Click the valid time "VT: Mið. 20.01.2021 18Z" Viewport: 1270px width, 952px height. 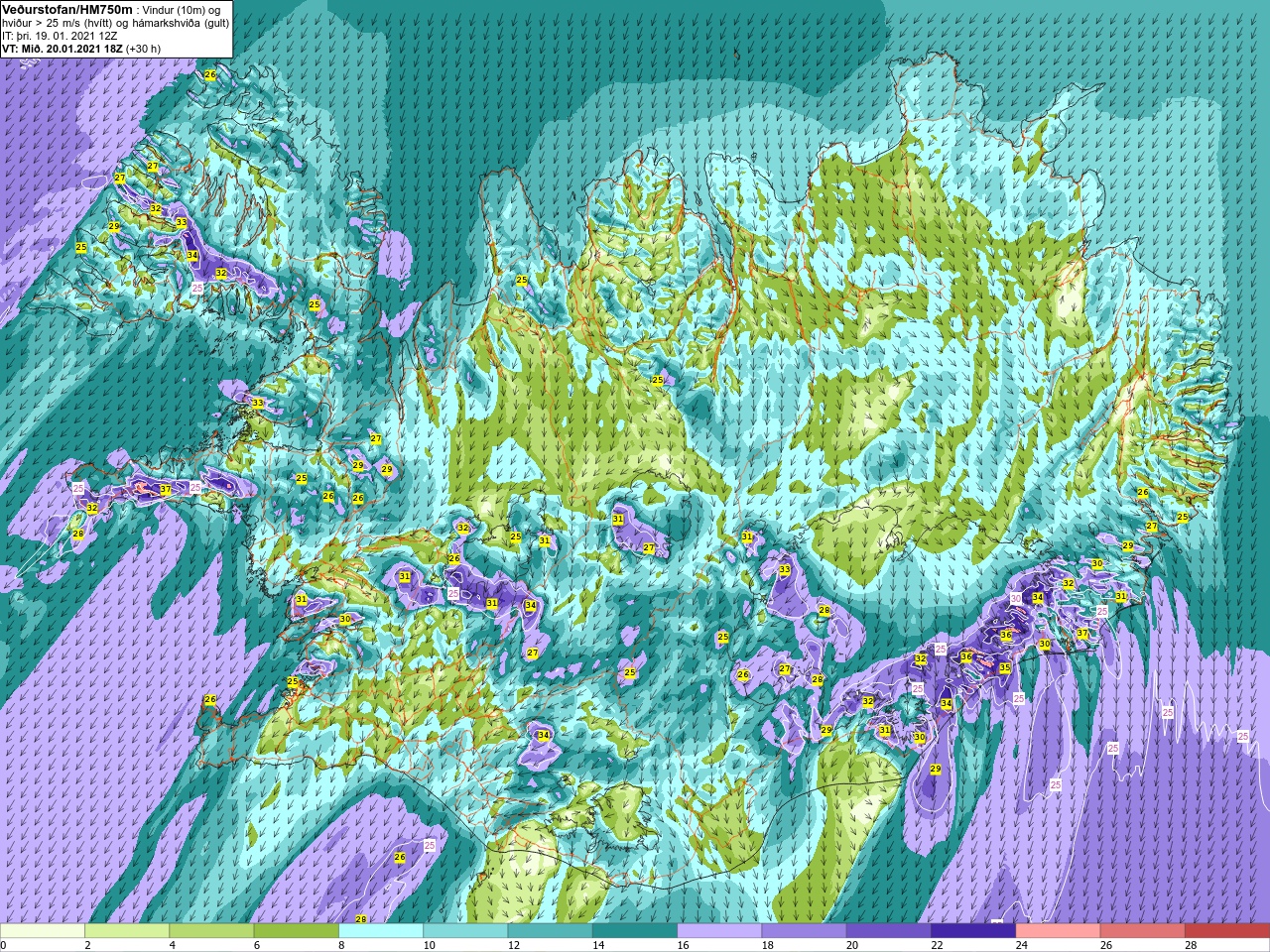(62, 48)
